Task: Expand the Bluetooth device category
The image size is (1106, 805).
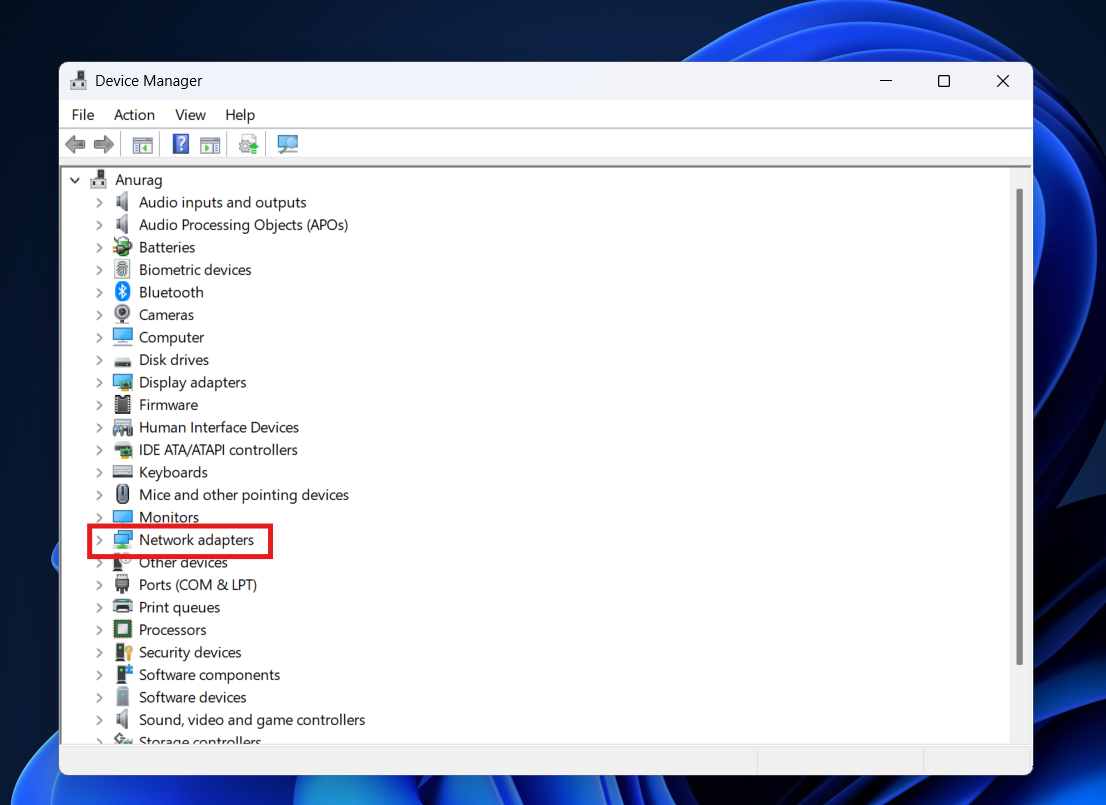Action: 98,292
